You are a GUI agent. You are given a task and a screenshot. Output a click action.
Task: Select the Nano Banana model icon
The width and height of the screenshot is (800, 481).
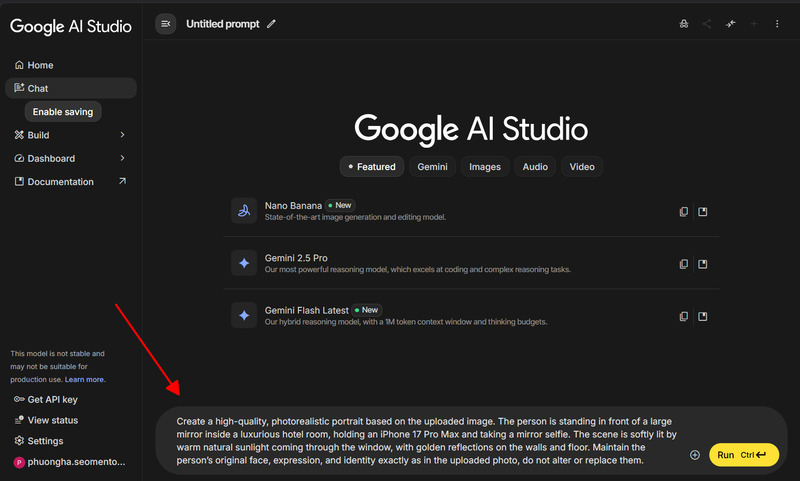(x=244, y=211)
